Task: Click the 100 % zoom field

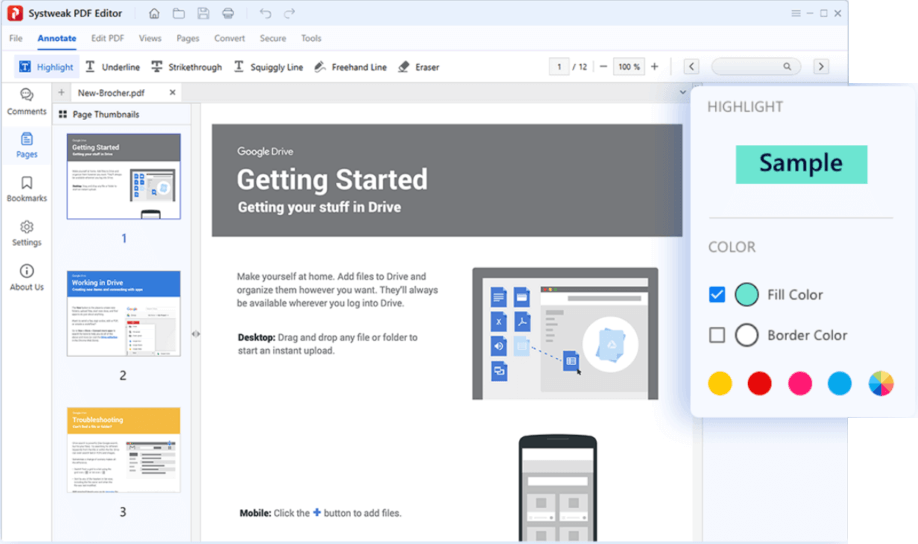Action: (629, 67)
